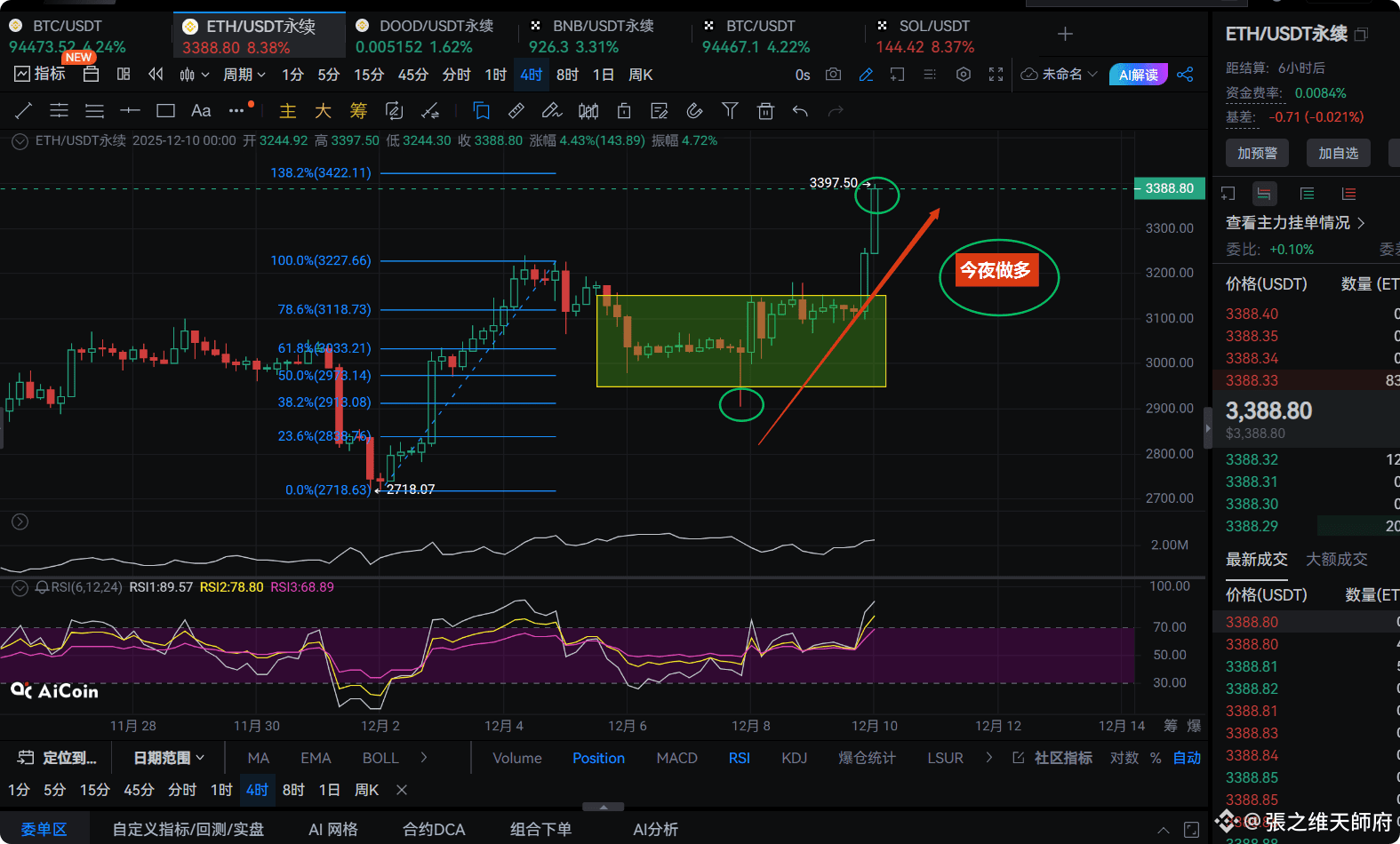1400x844 pixels.
Task: Enable 自动 auto scale
Action: point(1187,758)
